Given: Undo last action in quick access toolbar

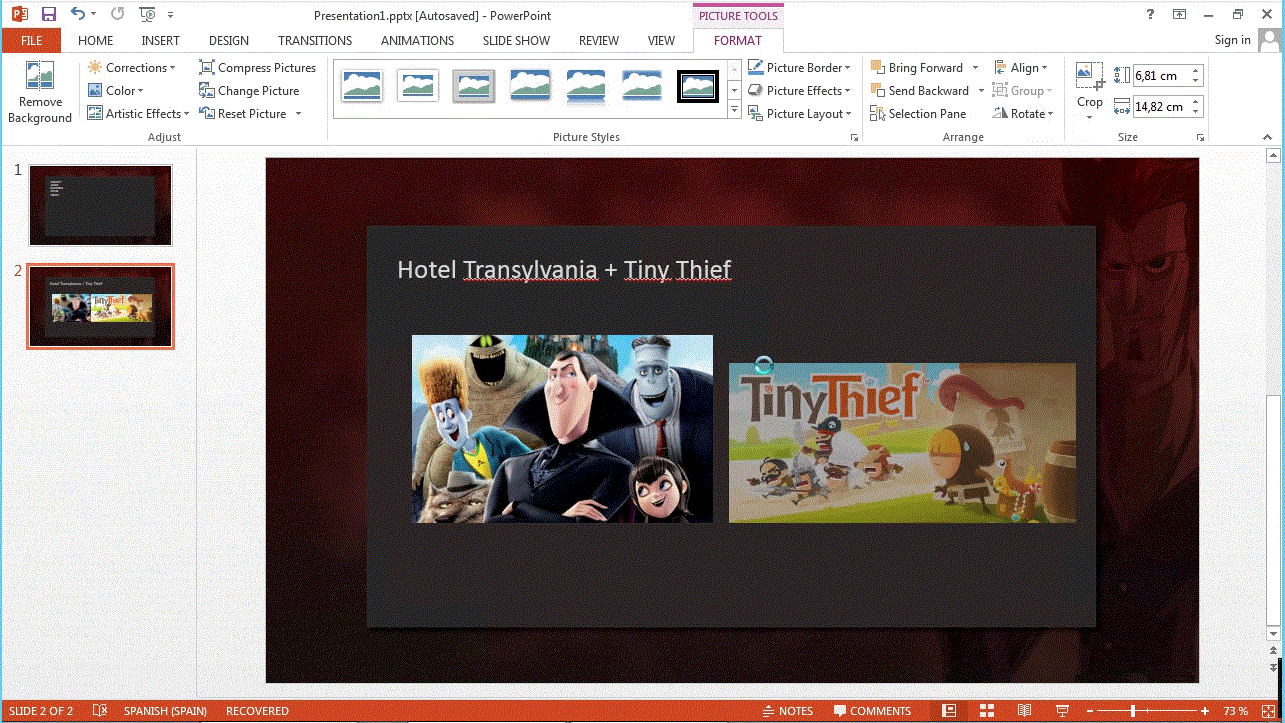Looking at the screenshot, I should point(77,14).
